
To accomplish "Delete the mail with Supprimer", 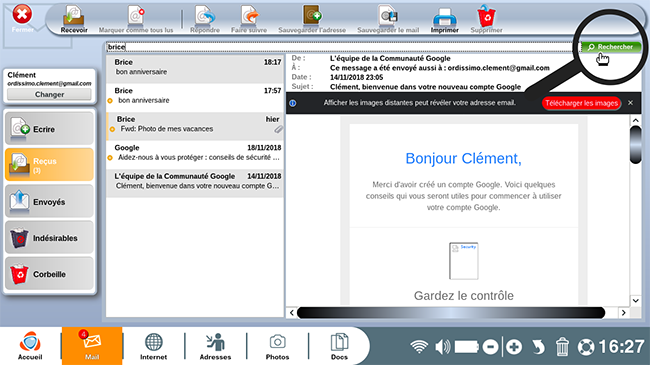I will coord(486,19).
